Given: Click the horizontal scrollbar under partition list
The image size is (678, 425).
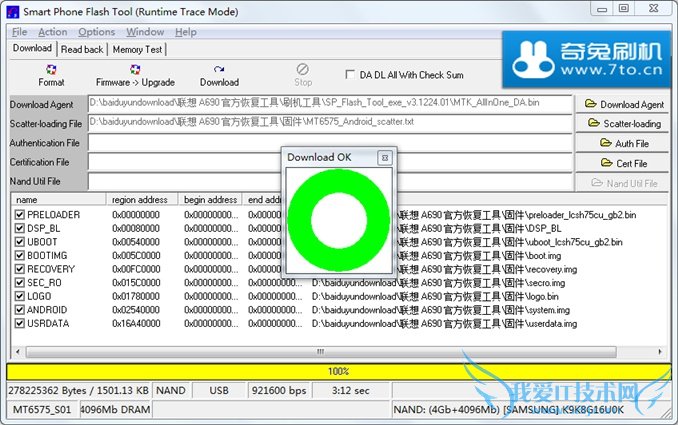Looking at the screenshot, I should click(320, 351).
